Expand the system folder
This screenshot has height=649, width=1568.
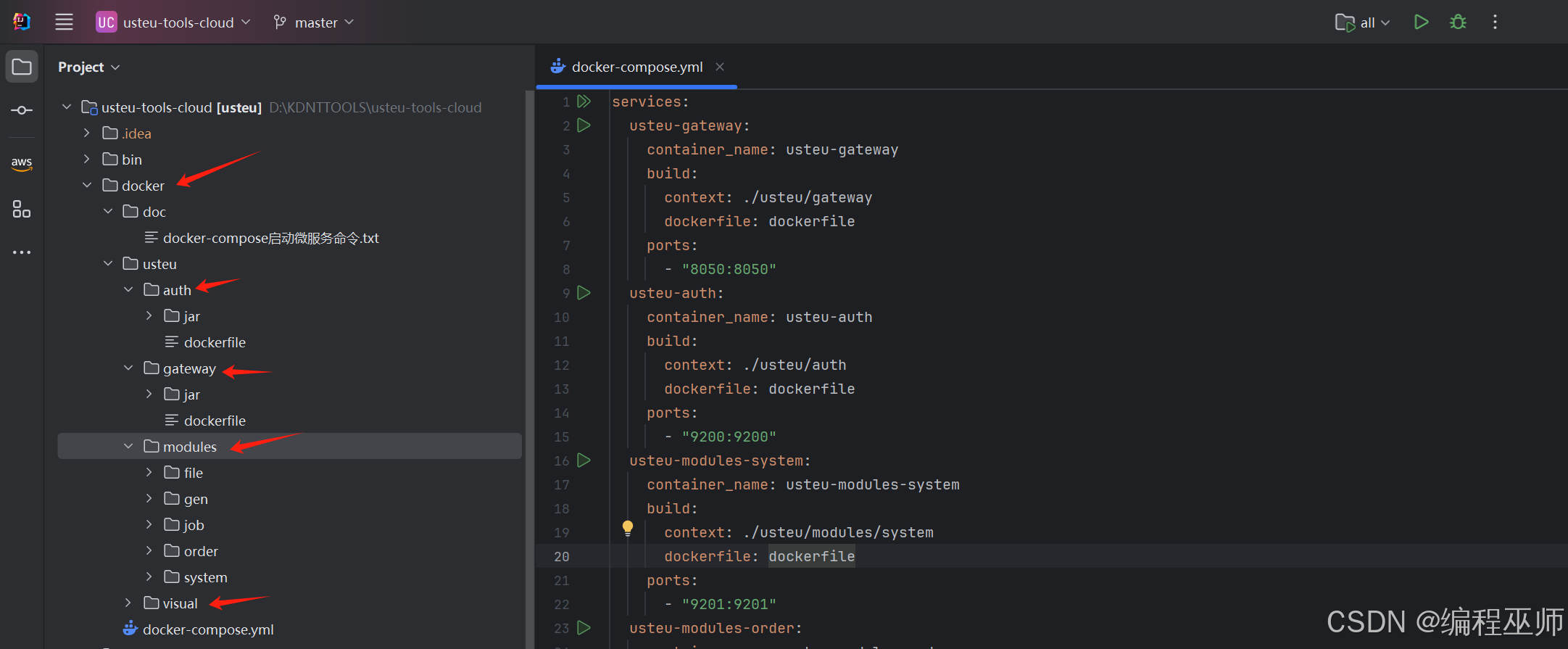click(x=149, y=577)
